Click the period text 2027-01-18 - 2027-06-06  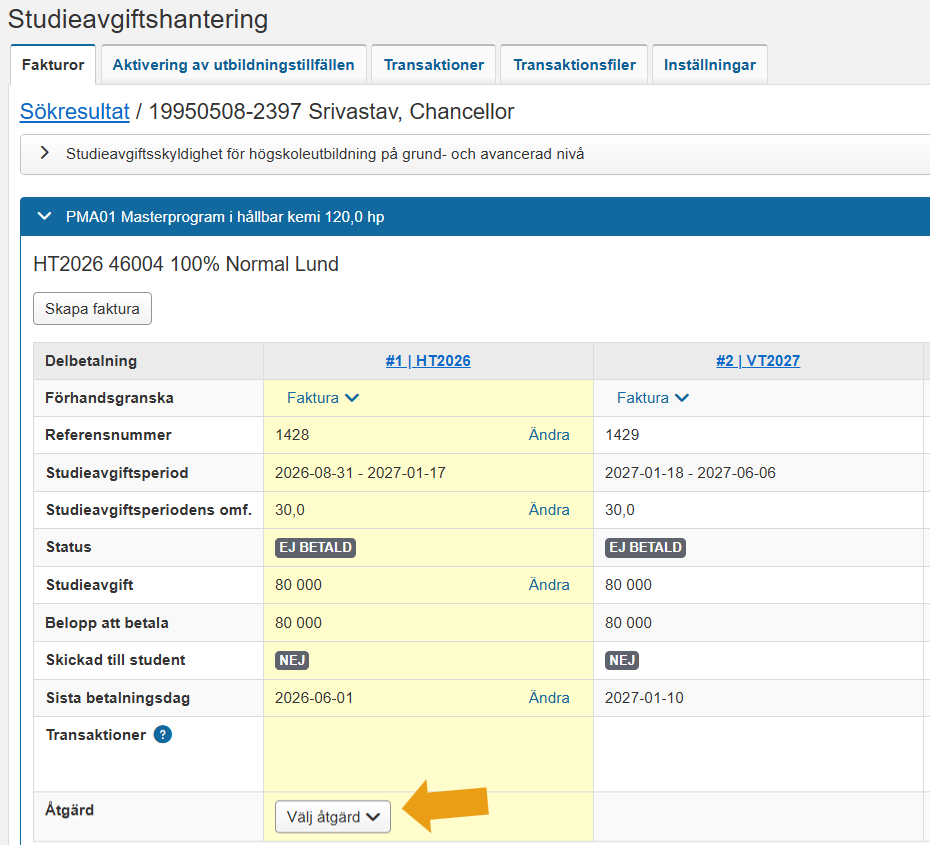pos(690,473)
